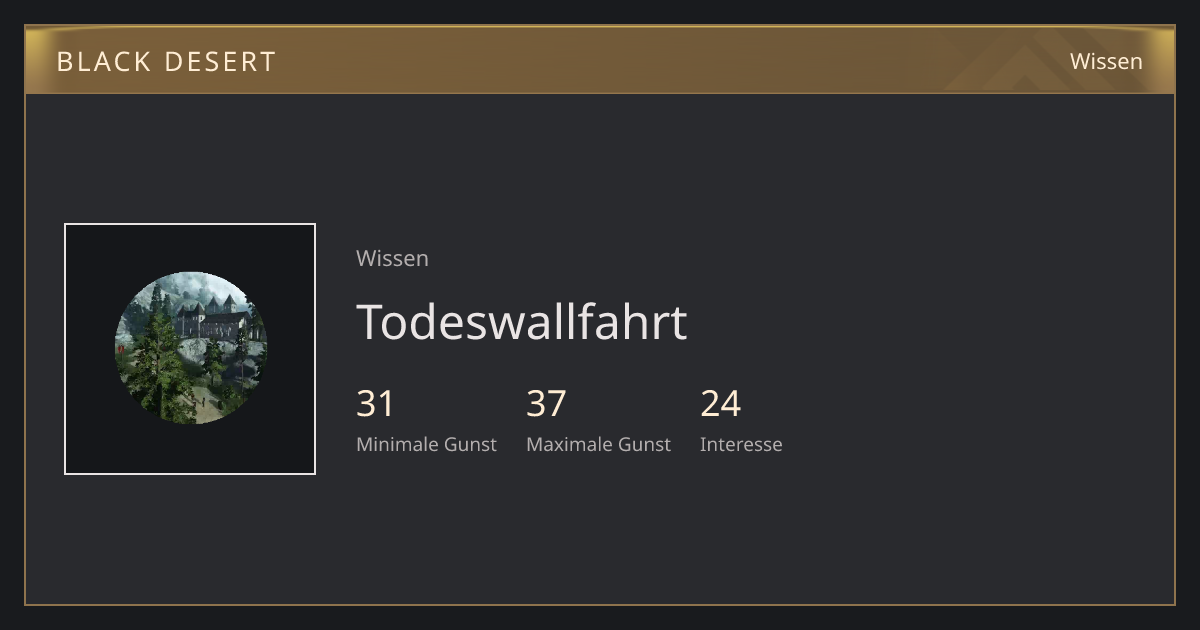Click the small Wissen category label above title

click(392, 258)
